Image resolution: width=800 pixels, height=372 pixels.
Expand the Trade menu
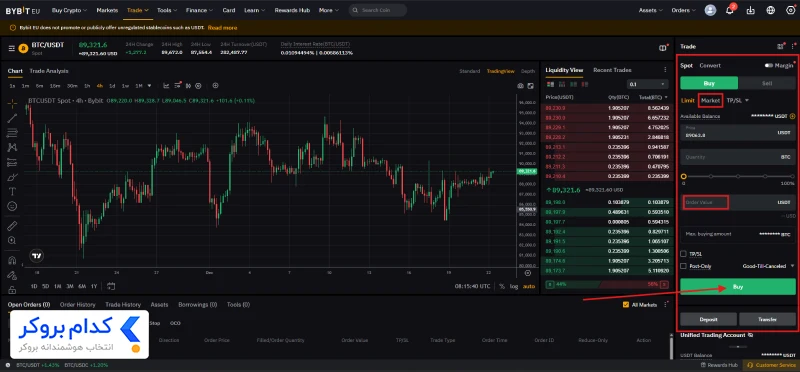[138, 10]
